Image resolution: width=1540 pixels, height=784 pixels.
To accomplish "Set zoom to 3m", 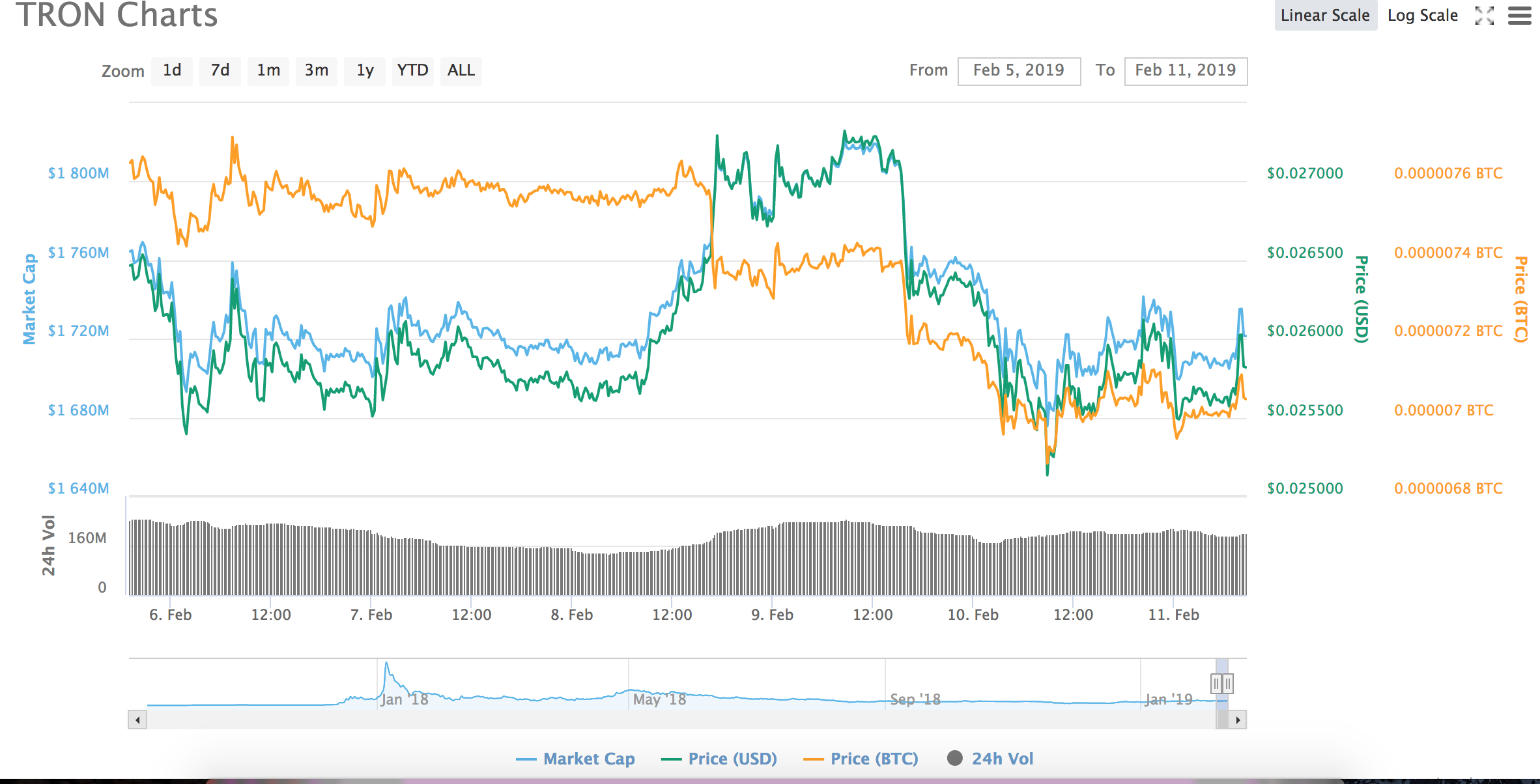I will point(317,70).
